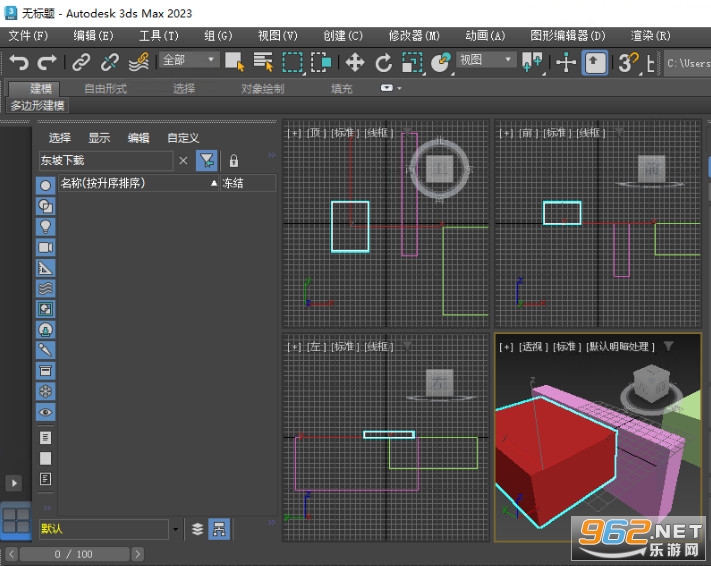Open the 显示 menu in Scene Explorer
Screen dimensions: 711x566
point(99,138)
